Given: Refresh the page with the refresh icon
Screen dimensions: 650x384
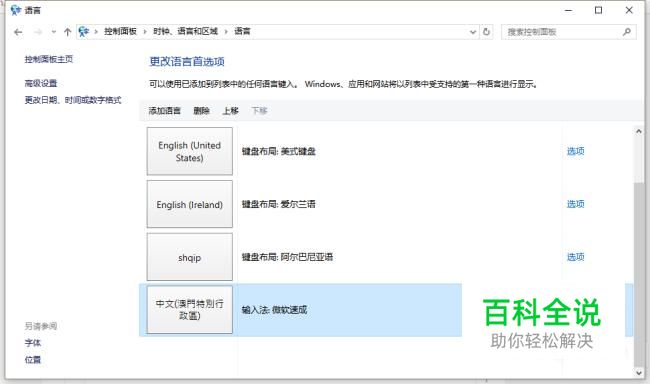Looking at the screenshot, I should click(487, 32).
